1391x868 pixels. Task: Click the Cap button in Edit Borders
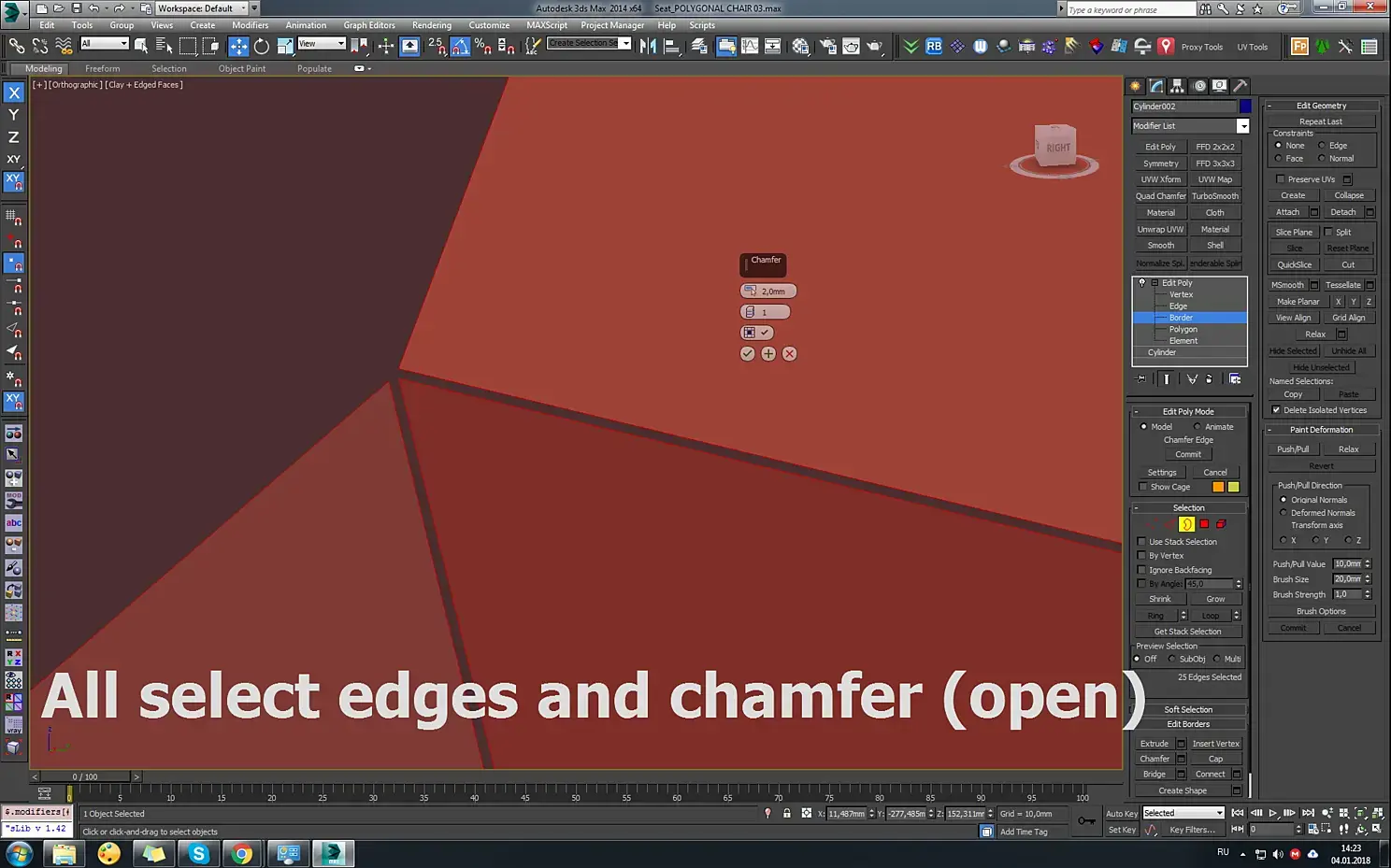tap(1215, 759)
